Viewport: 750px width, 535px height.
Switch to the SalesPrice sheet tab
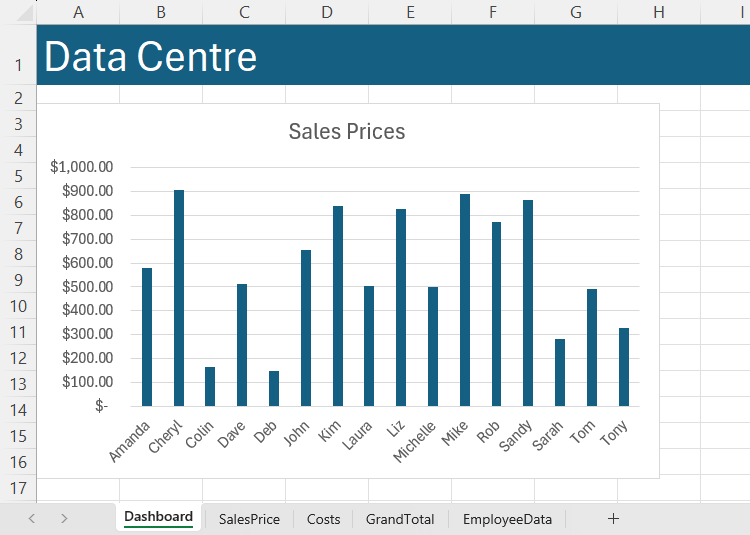click(249, 519)
